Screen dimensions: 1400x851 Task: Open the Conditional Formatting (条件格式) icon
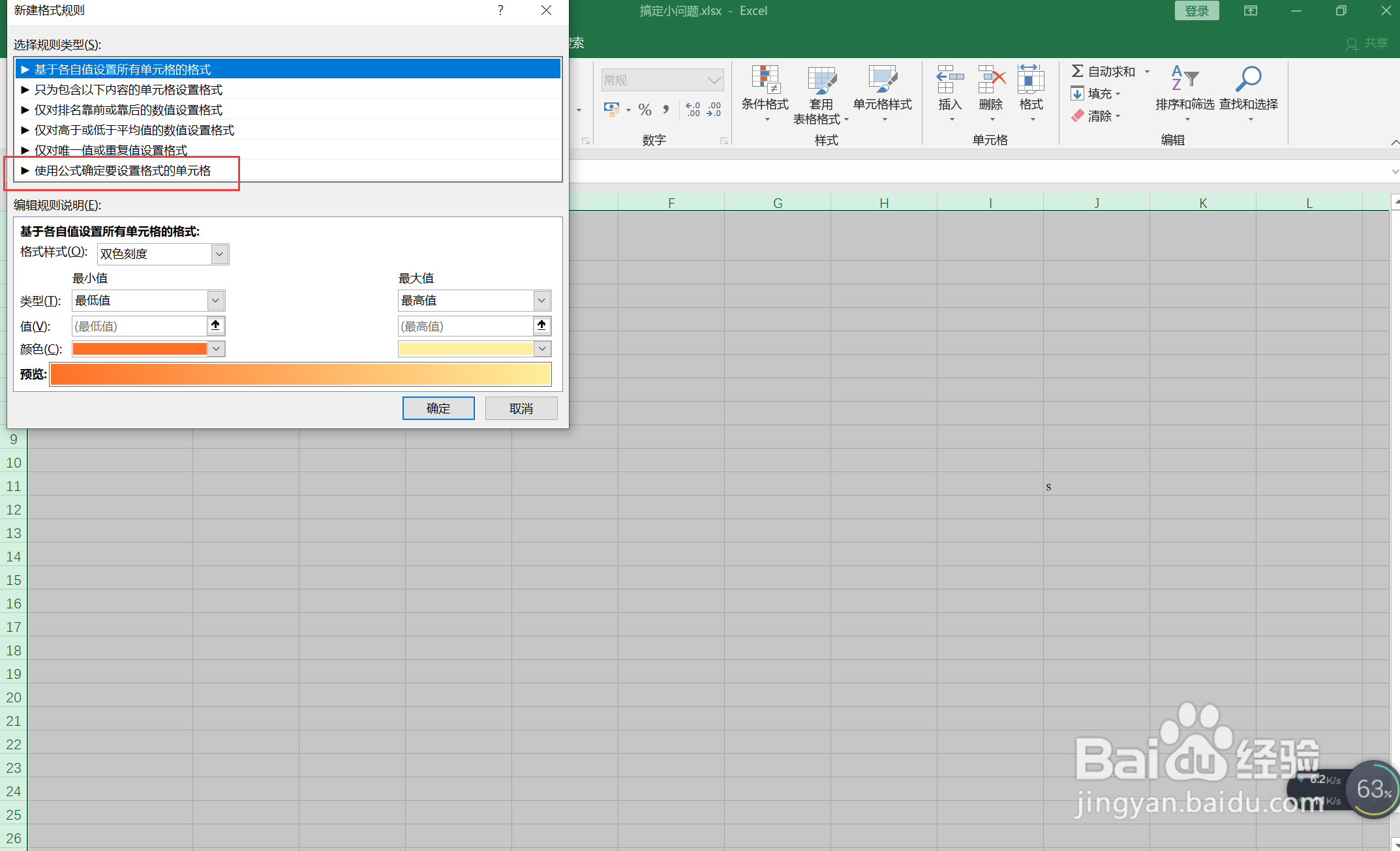point(765,80)
